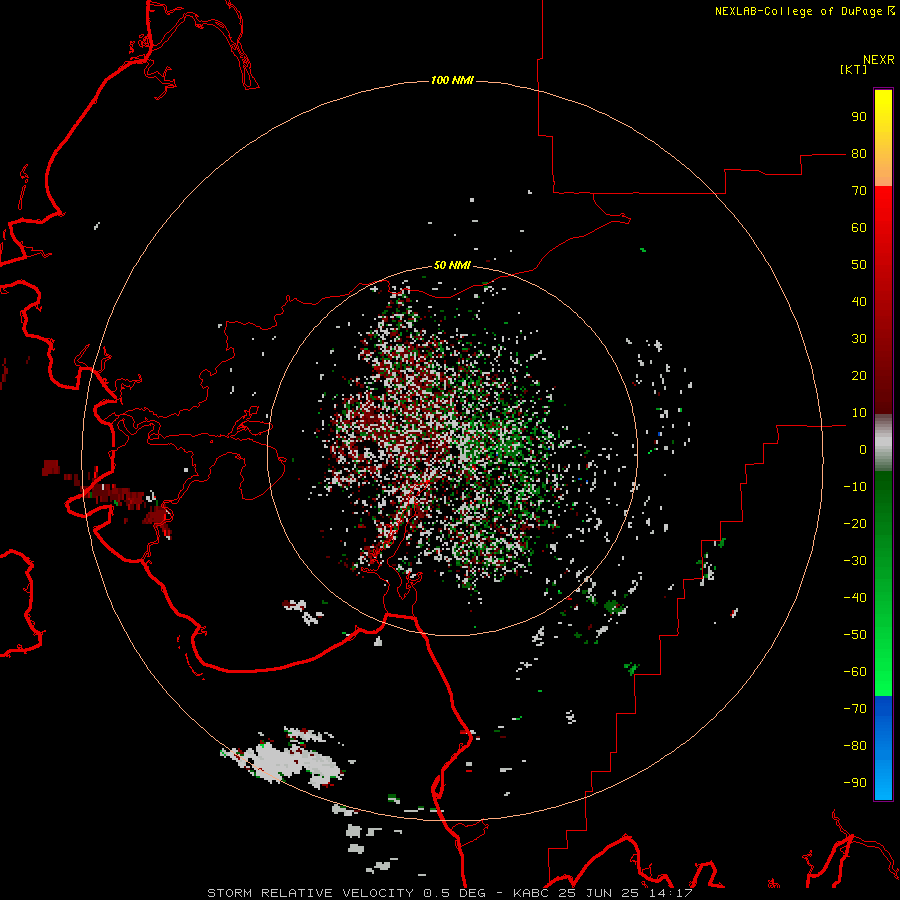
Task: Pick the gray zero-velocity segment of color bar
Action: click(883, 443)
